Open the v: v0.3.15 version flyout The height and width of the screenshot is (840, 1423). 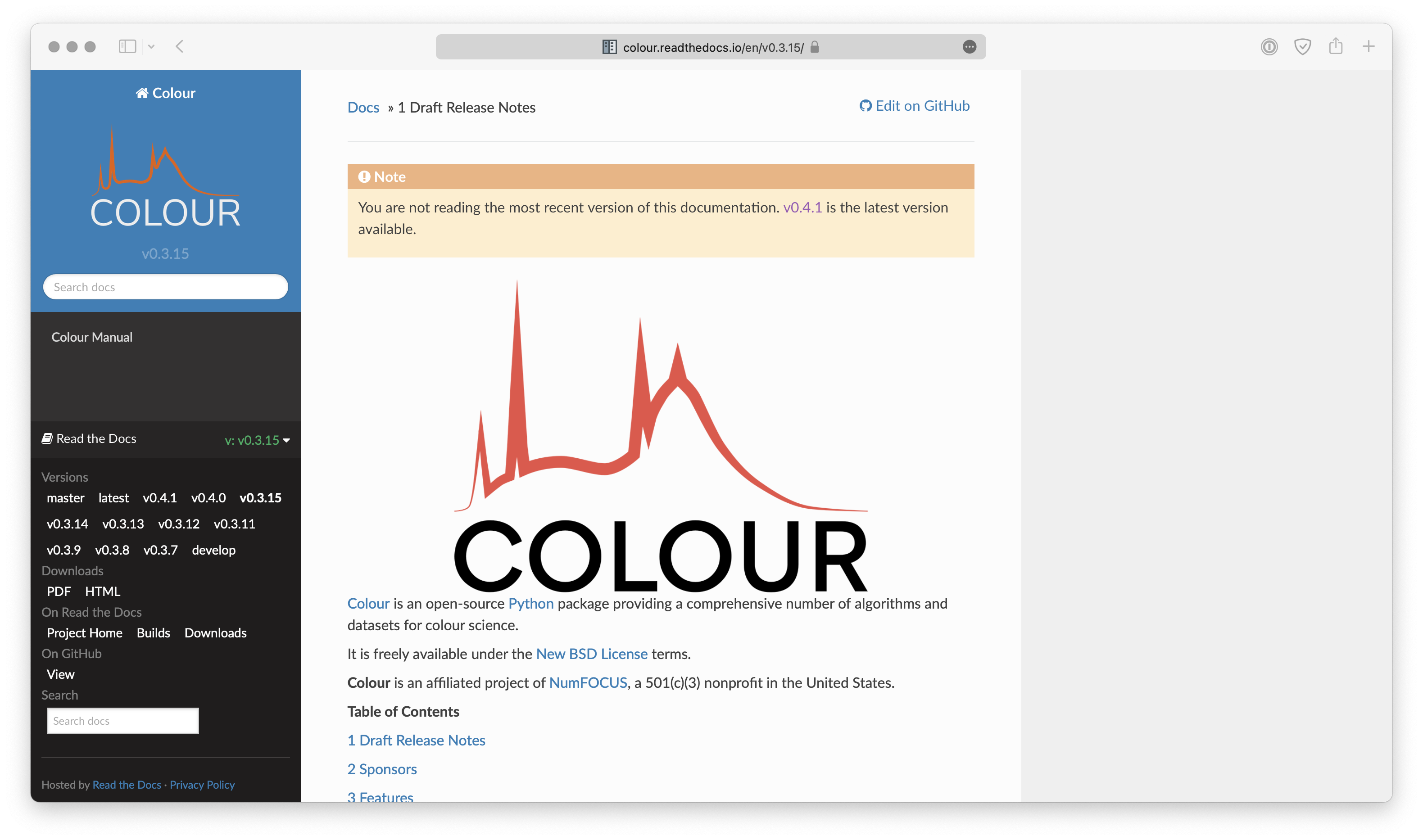point(257,440)
